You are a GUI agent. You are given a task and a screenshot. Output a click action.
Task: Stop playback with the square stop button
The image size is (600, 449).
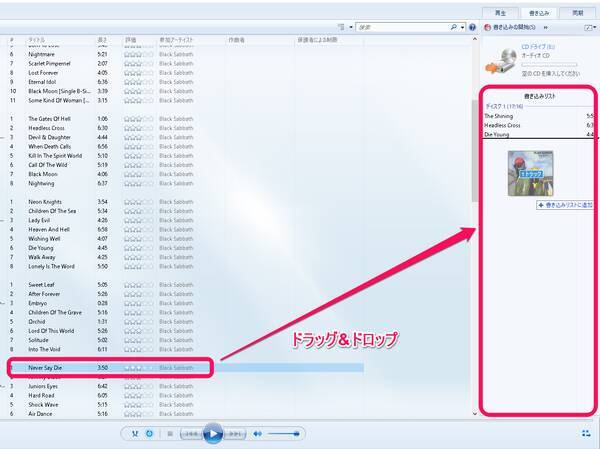pos(170,434)
